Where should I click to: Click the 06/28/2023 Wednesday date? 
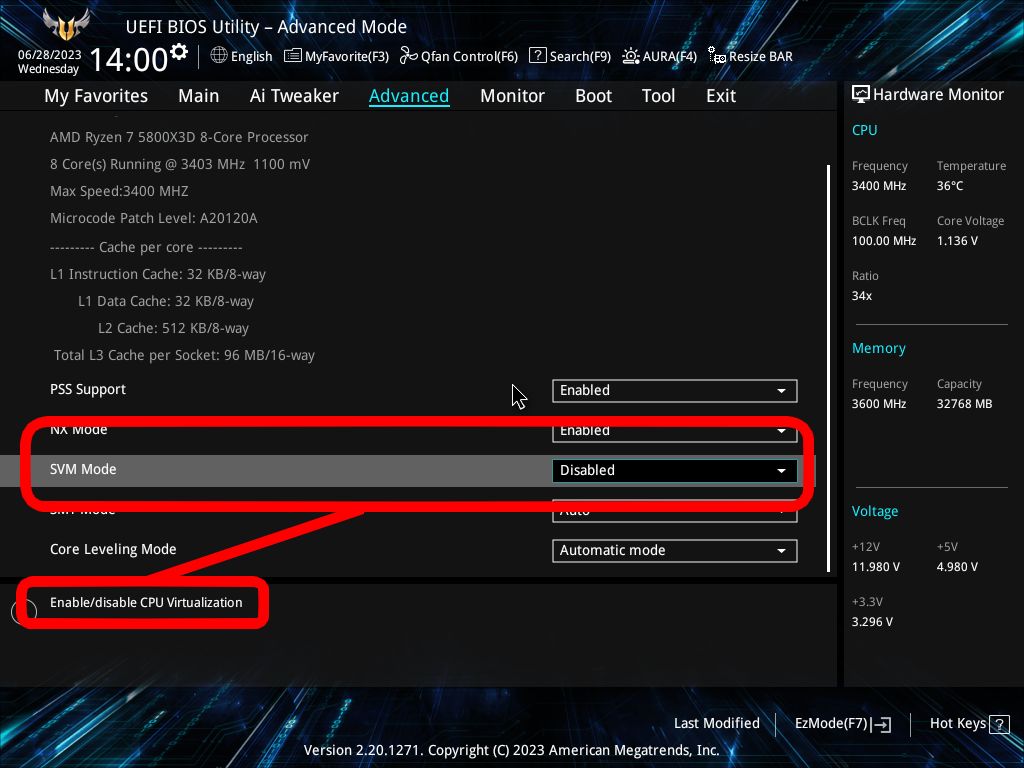(x=49, y=62)
